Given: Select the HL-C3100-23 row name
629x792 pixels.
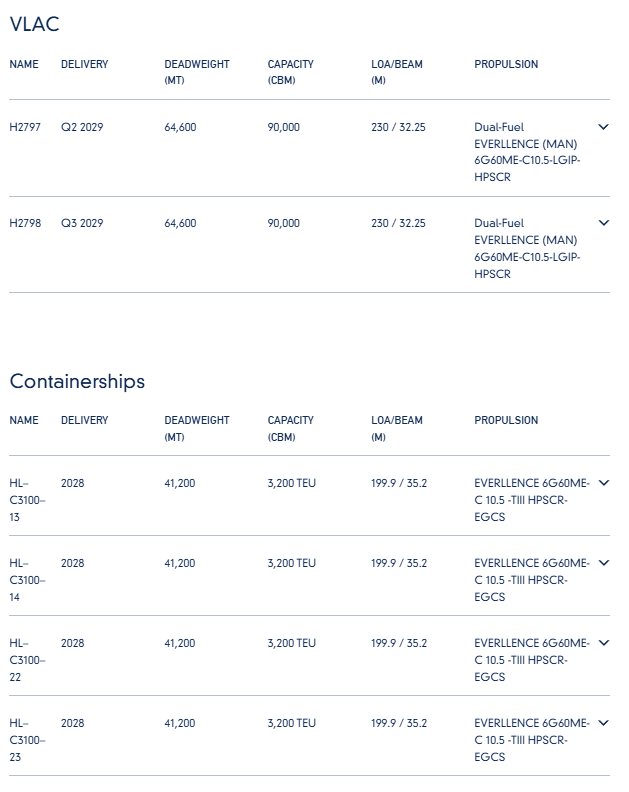Looking at the screenshot, I should coord(27,740).
